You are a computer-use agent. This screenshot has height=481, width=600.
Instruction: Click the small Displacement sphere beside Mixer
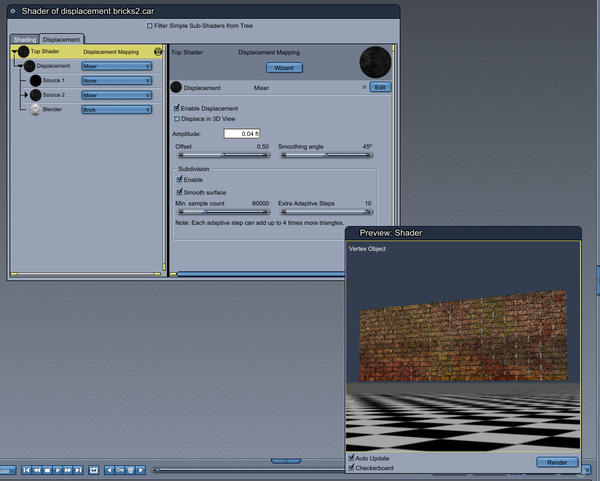(176, 87)
